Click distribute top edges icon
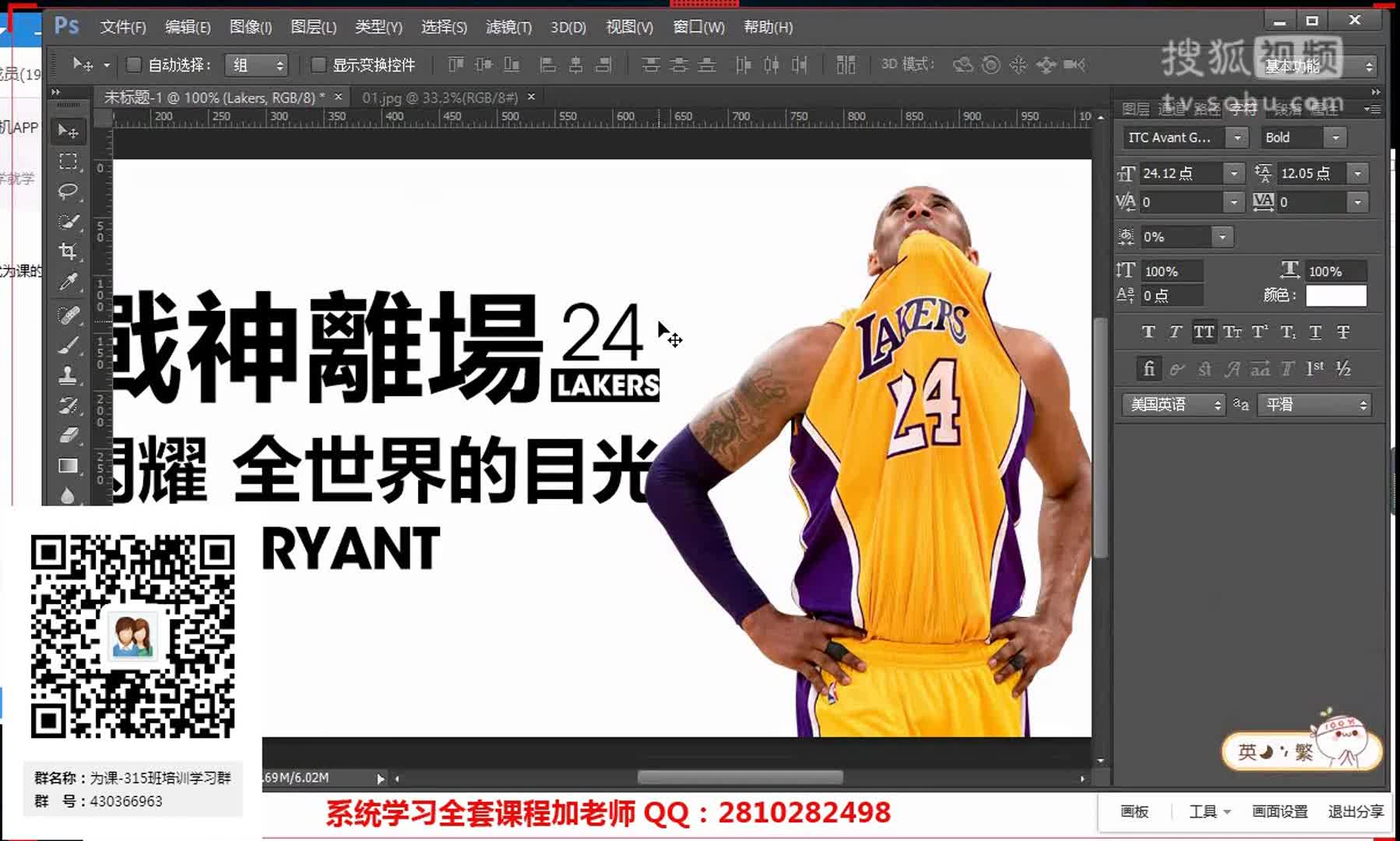The width and height of the screenshot is (1400, 841). click(x=650, y=65)
